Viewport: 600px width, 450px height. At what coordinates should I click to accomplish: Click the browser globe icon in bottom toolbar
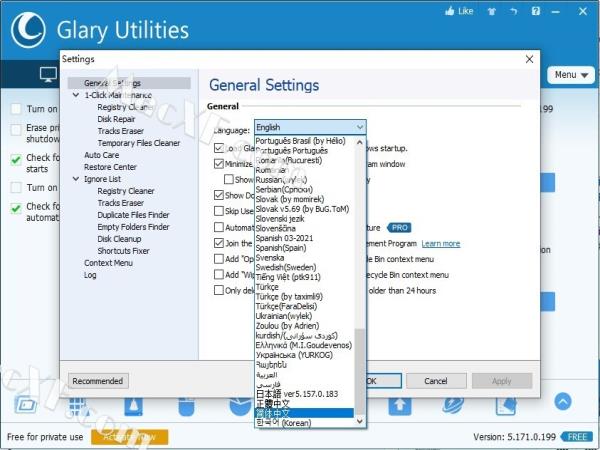pyautogui.click(x=453, y=406)
